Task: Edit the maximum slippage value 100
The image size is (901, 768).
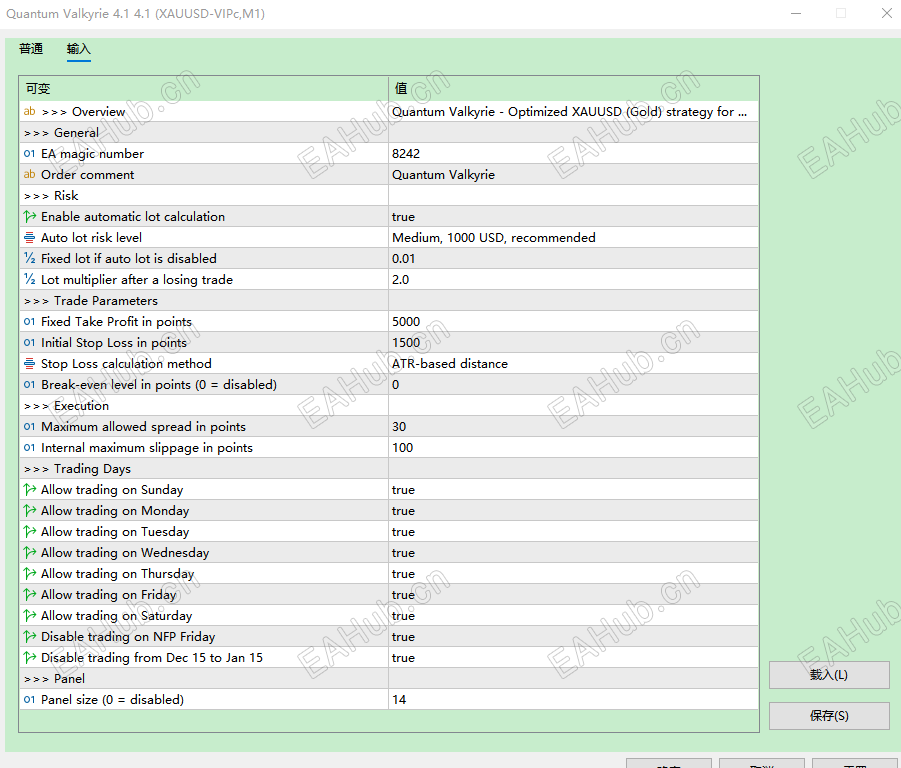Action: click(573, 447)
